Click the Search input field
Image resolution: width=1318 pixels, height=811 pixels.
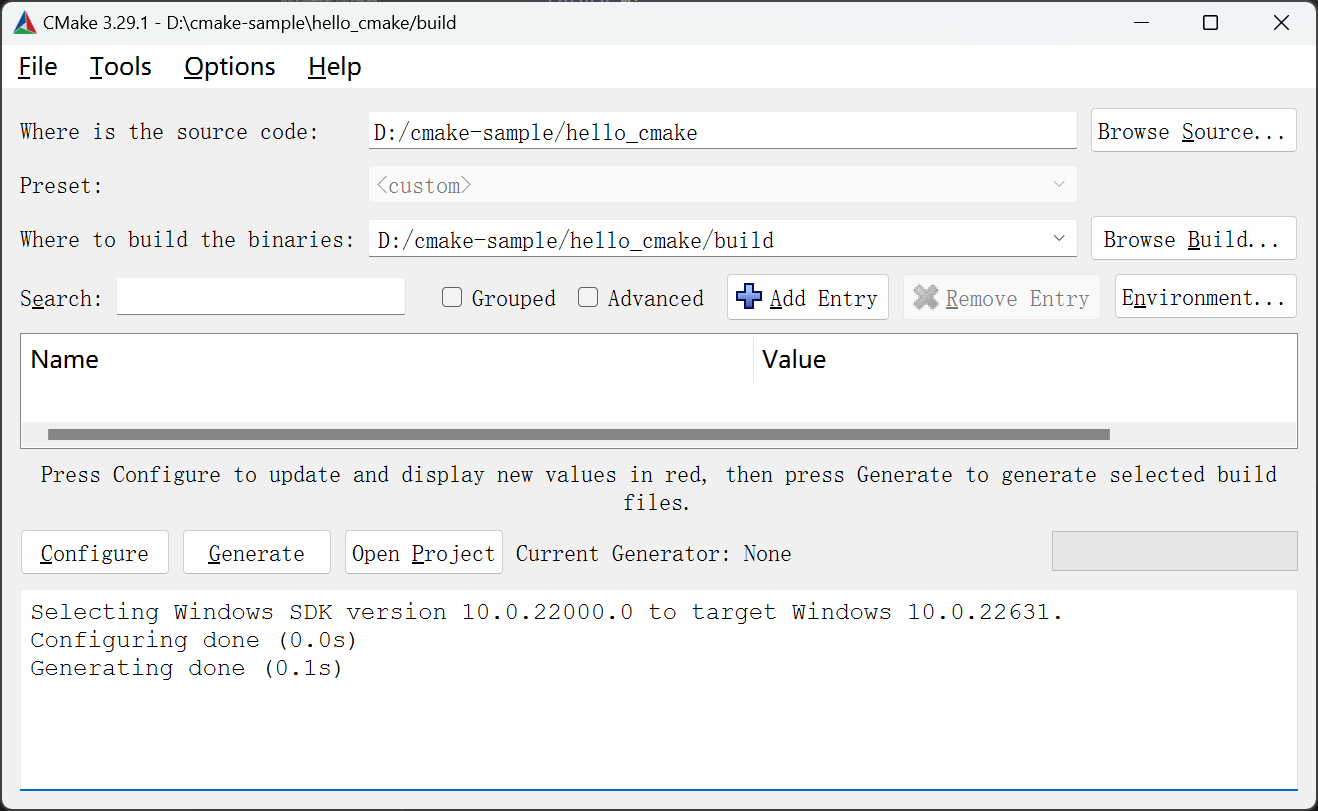click(261, 297)
